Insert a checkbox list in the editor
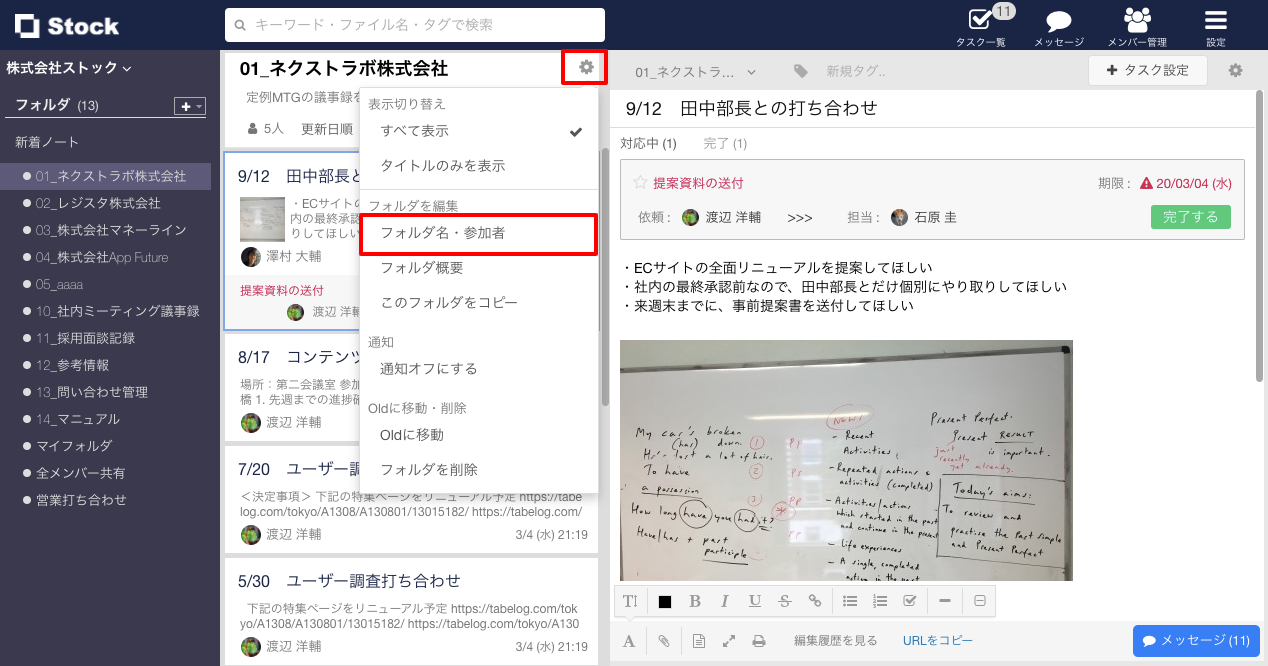 pos(909,601)
